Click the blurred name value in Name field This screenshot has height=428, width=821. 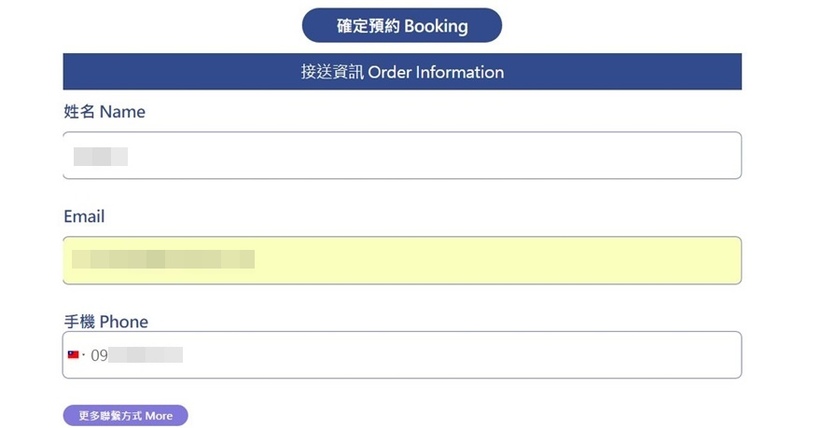pyautogui.click(x=100, y=156)
